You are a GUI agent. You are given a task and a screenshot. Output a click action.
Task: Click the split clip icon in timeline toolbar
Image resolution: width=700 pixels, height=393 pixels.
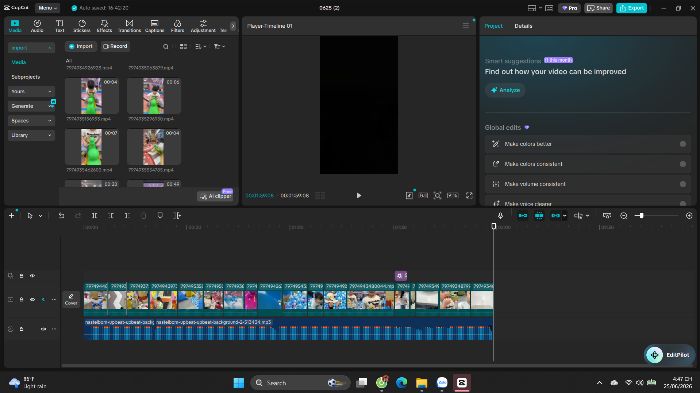[x=94, y=216]
